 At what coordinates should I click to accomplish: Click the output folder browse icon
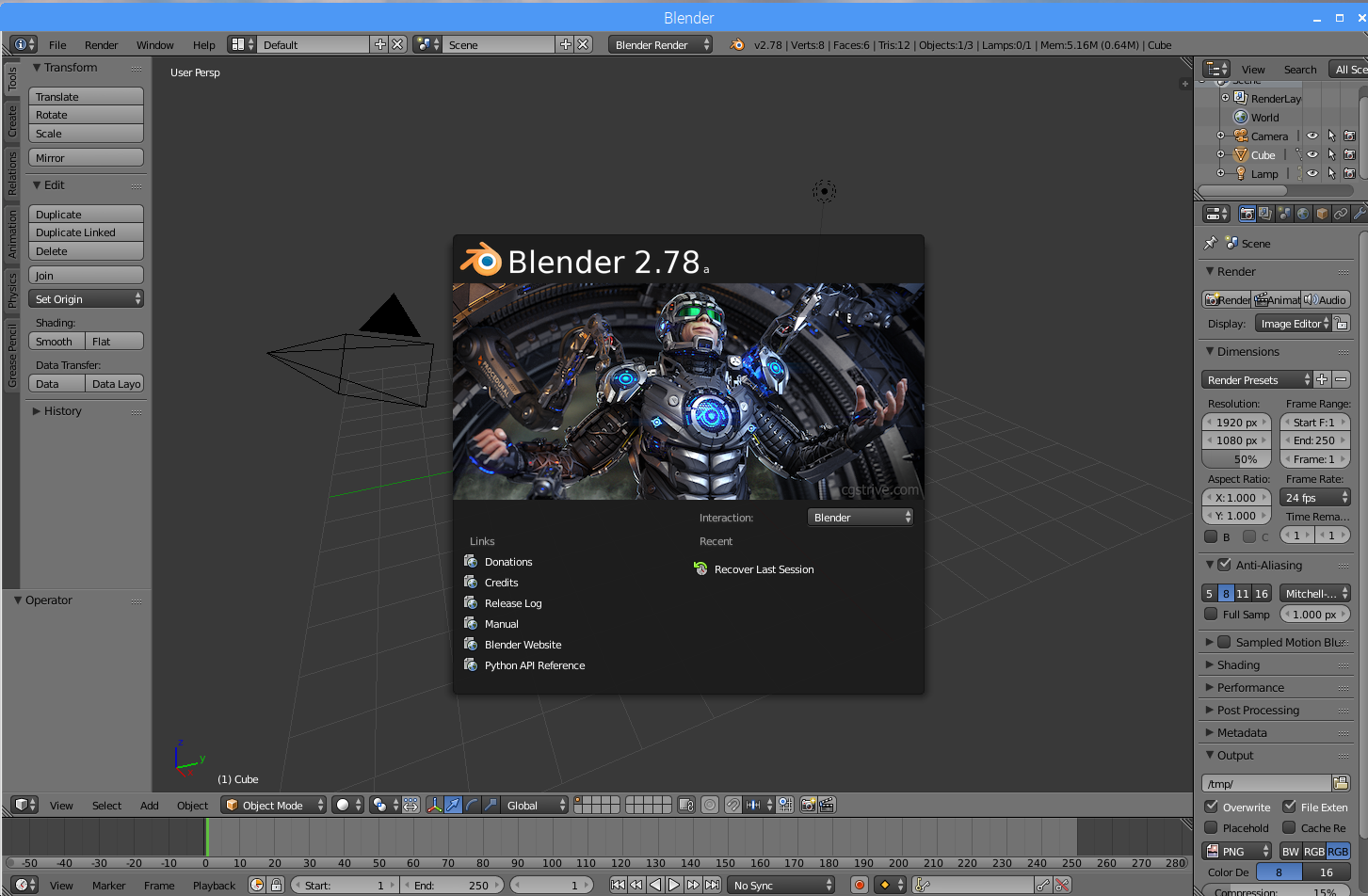pyautogui.click(x=1341, y=783)
